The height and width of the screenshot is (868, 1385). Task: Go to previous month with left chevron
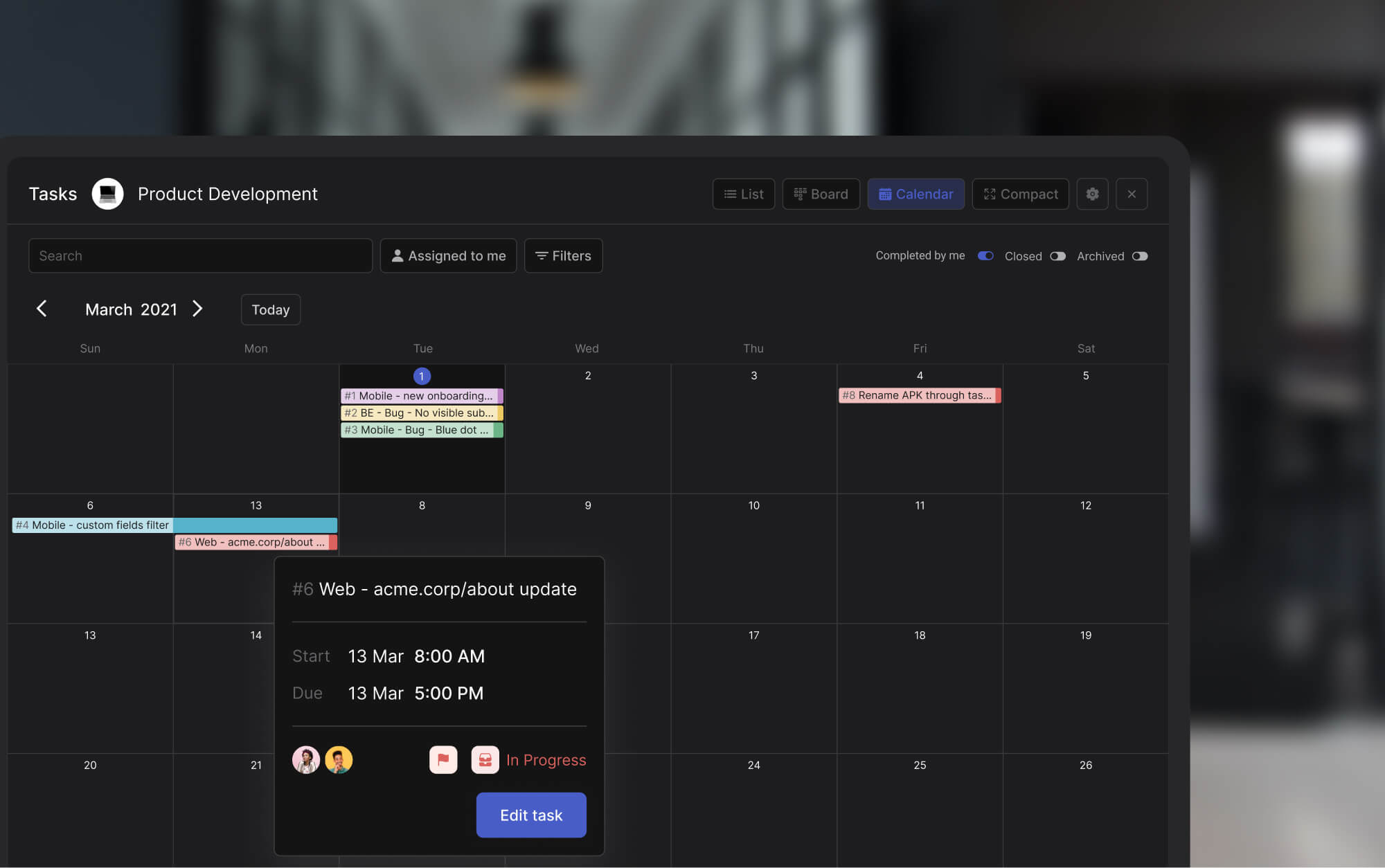tap(42, 309)
